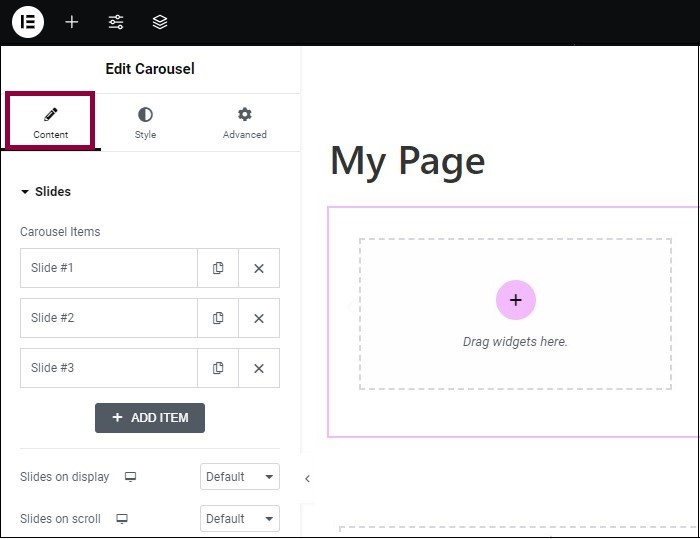Click the pink add widget plus button
700x539 pixels.
(516, 300)
